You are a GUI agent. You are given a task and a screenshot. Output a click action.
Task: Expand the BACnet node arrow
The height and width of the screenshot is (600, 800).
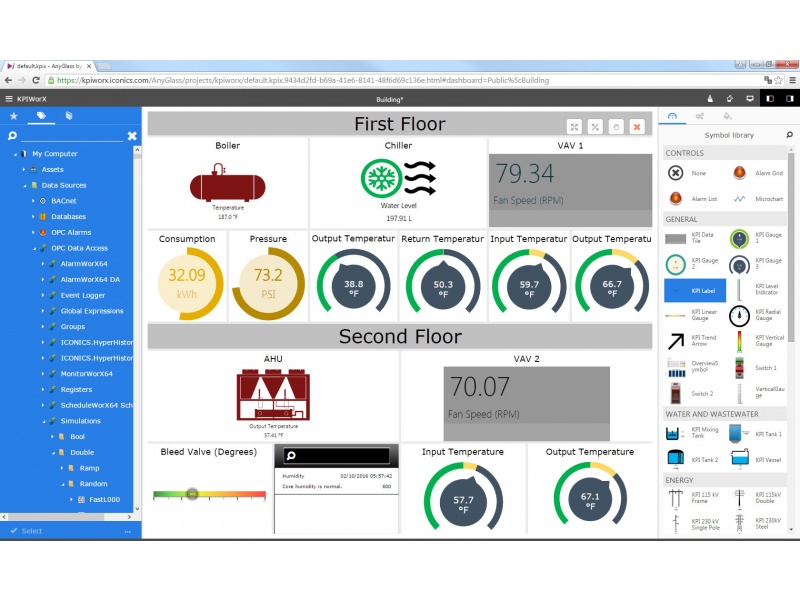coord(34,201)
